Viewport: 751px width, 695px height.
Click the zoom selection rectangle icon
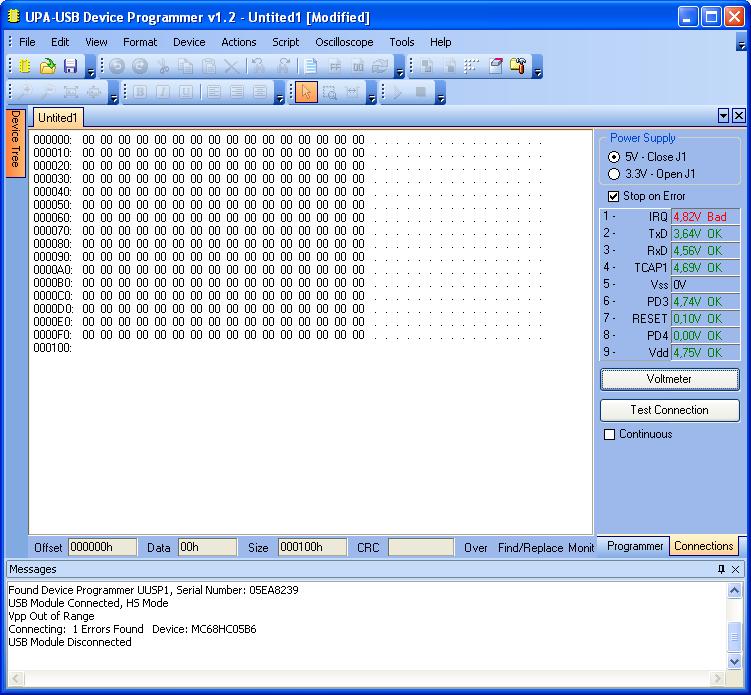point(330,91)
